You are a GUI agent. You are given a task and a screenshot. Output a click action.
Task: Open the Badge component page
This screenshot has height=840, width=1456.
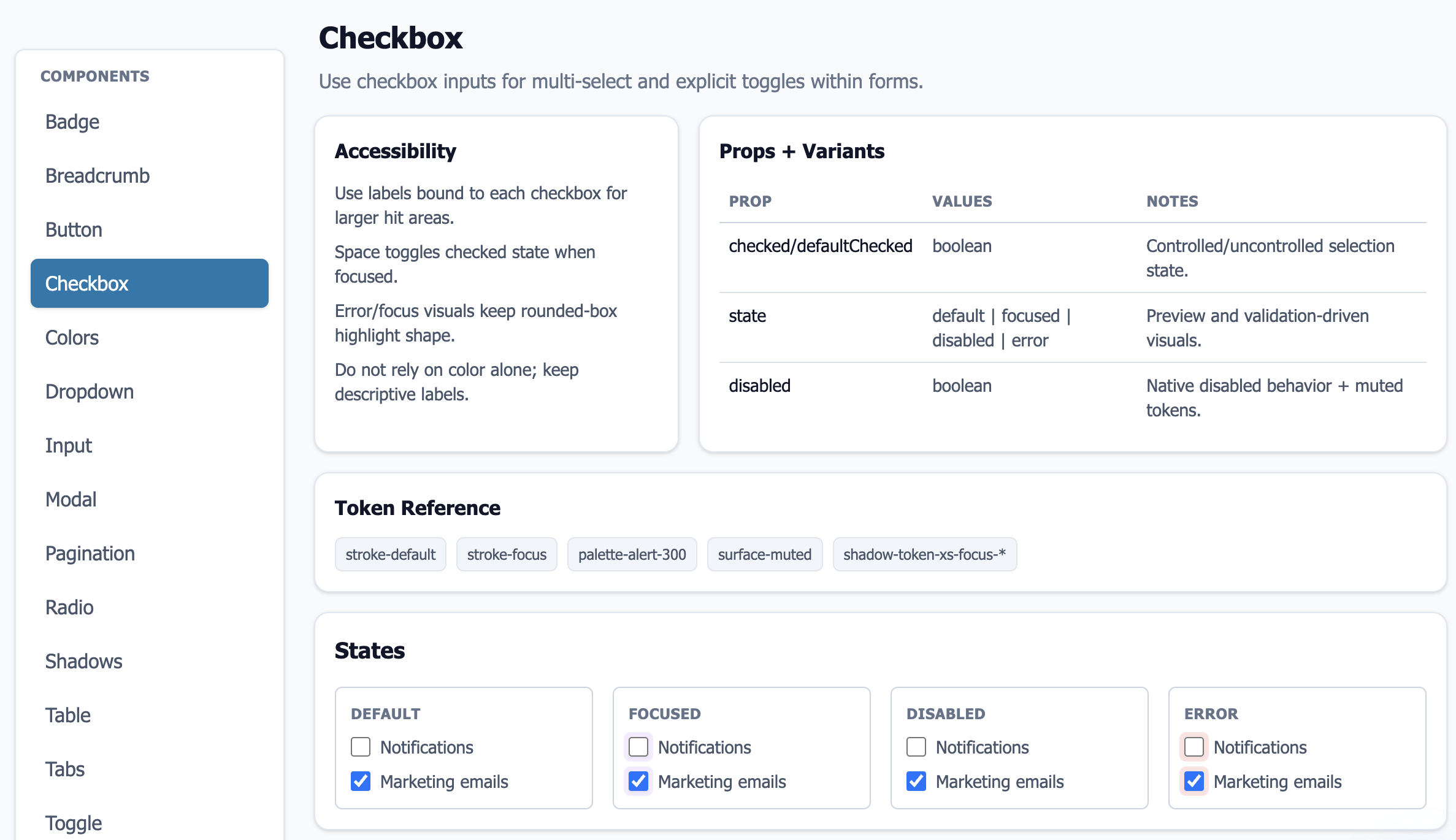pos(72,121)
